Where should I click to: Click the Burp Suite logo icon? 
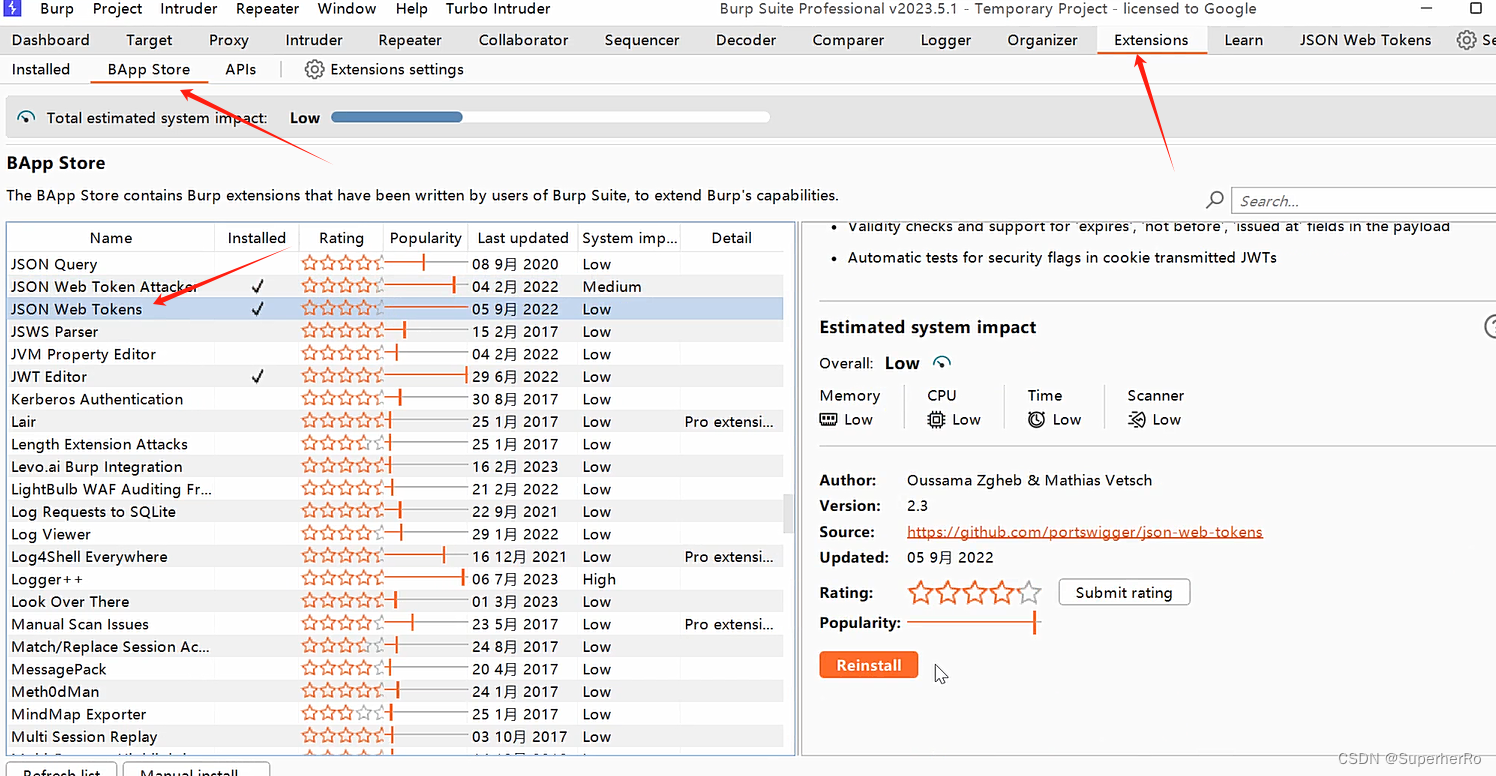click(x=13, y=8)
